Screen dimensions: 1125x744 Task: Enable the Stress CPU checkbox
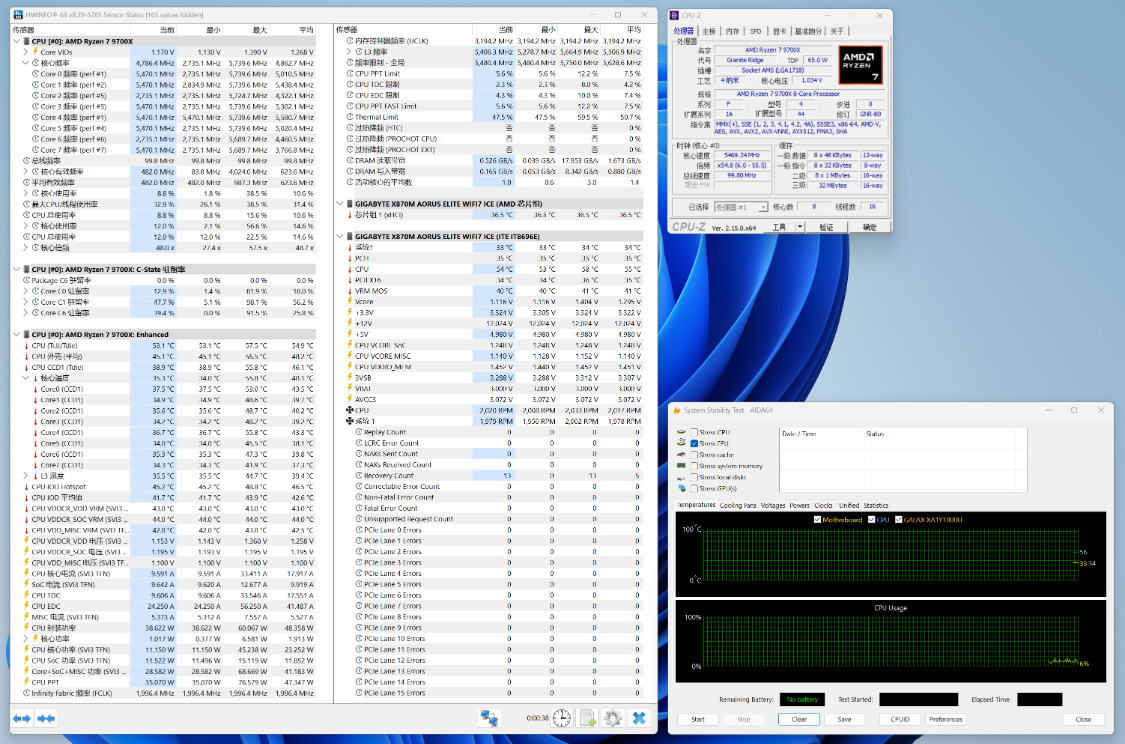694,432
